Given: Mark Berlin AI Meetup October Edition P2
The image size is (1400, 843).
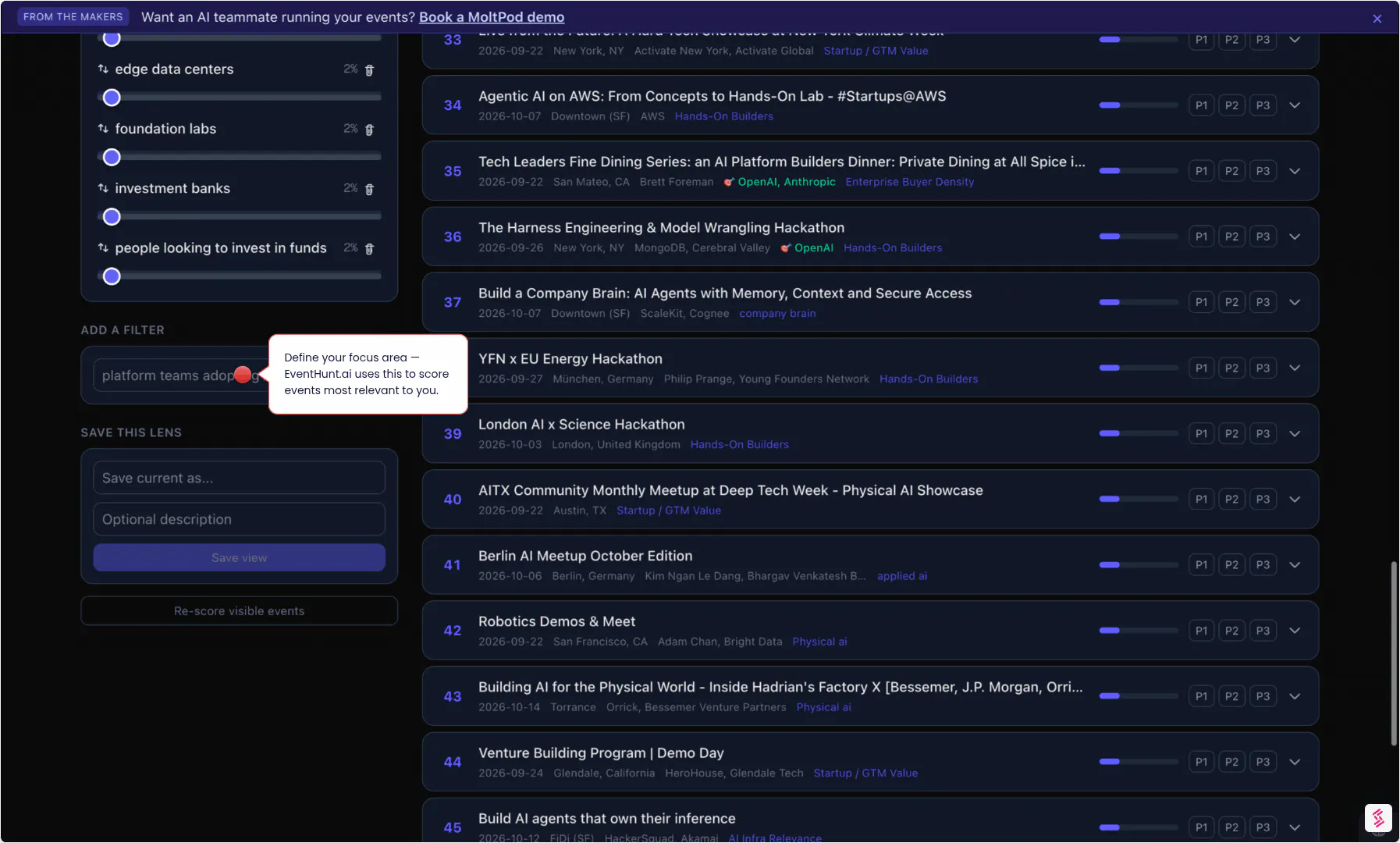Looking at the screenshot, I should coord(1231,564).
